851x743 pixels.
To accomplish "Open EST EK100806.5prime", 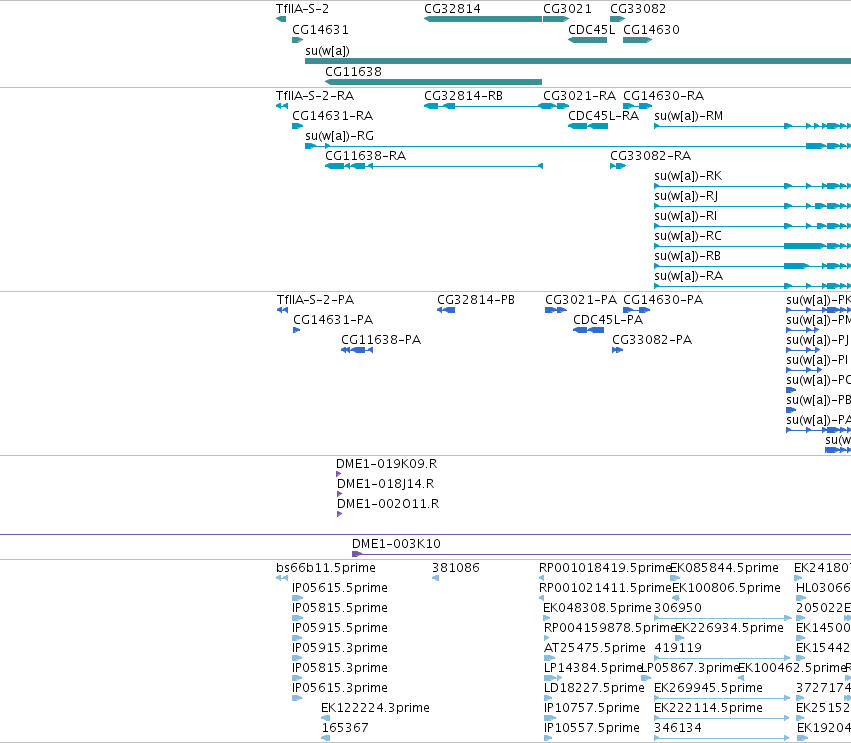I will point(726,588).
